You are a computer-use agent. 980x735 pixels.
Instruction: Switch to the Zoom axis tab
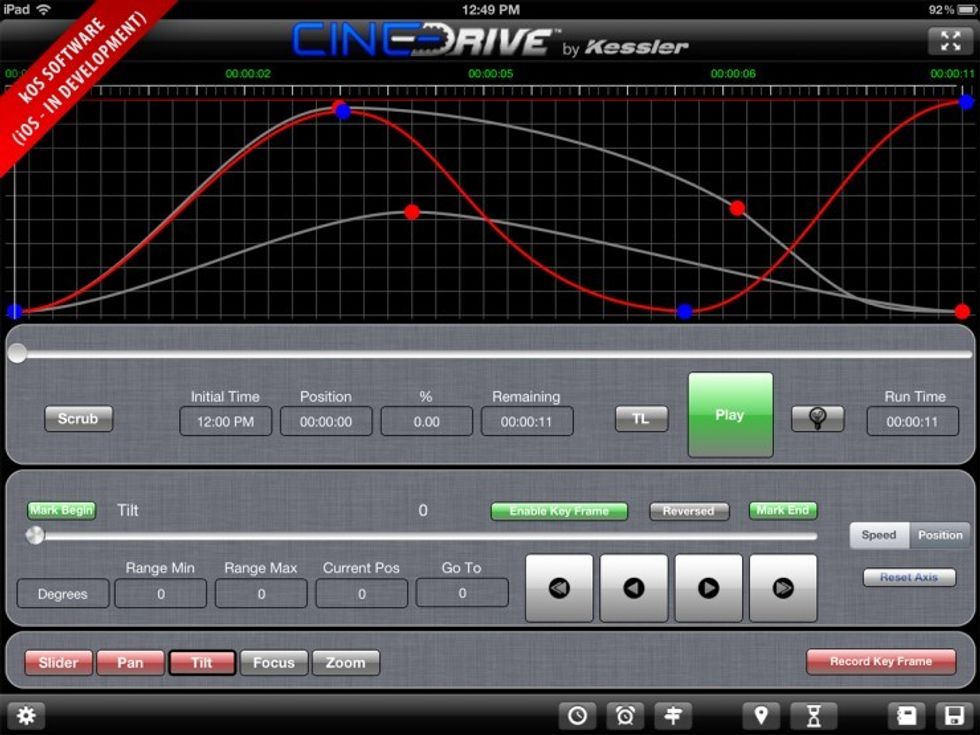pyautogui.click(x=346, y=662)
